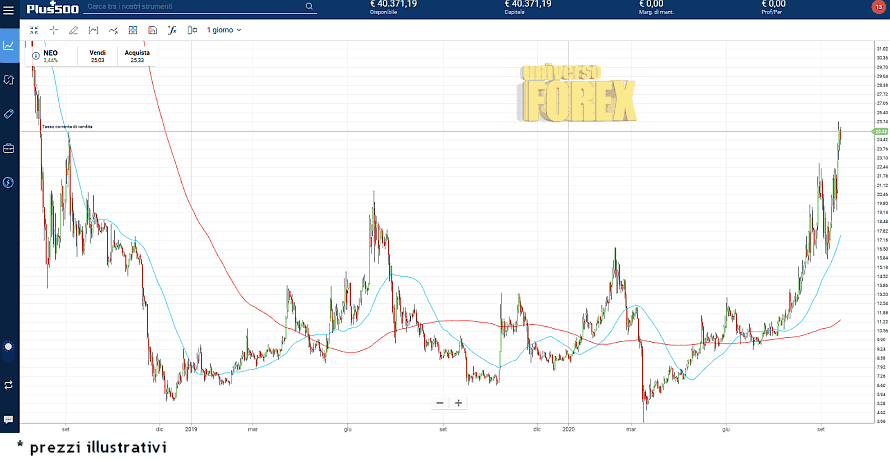
Task: Toggle the brightness theme mode icon
Action: tap(9, 347)
